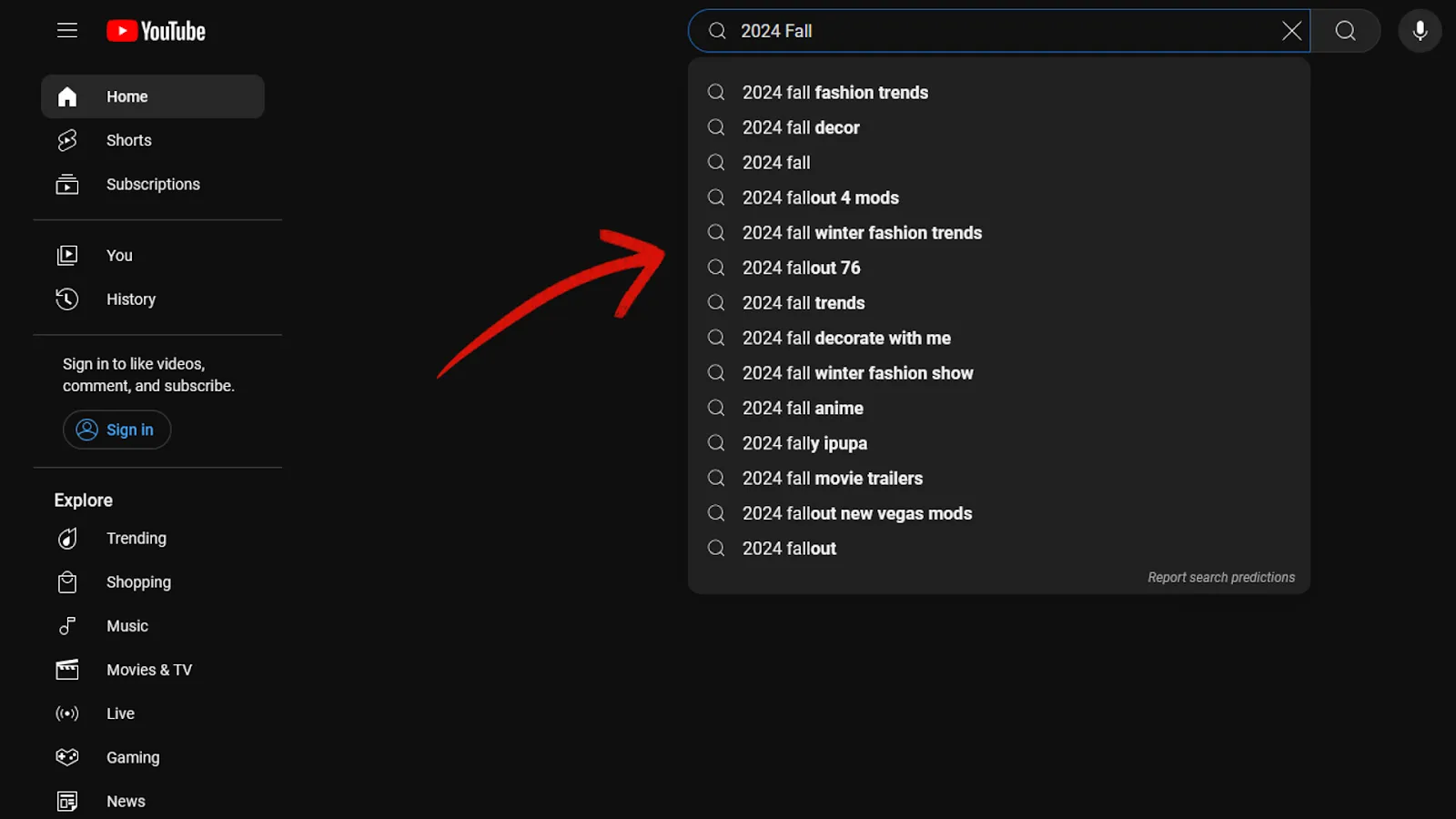Click the magnifier search button
1456x819 pixels.
click(1345, 31)
